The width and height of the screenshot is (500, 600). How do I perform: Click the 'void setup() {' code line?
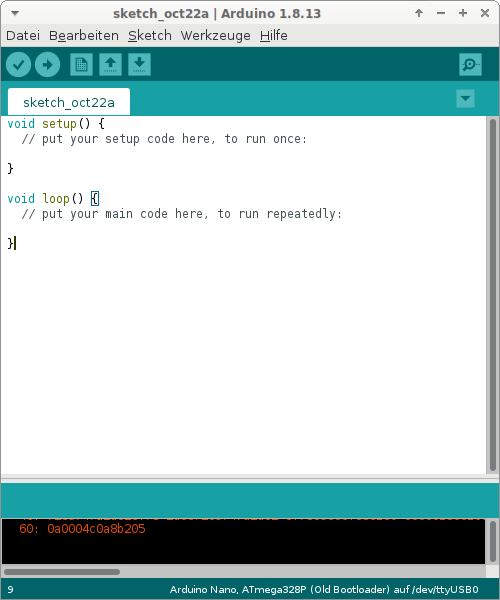coord(56,124)
